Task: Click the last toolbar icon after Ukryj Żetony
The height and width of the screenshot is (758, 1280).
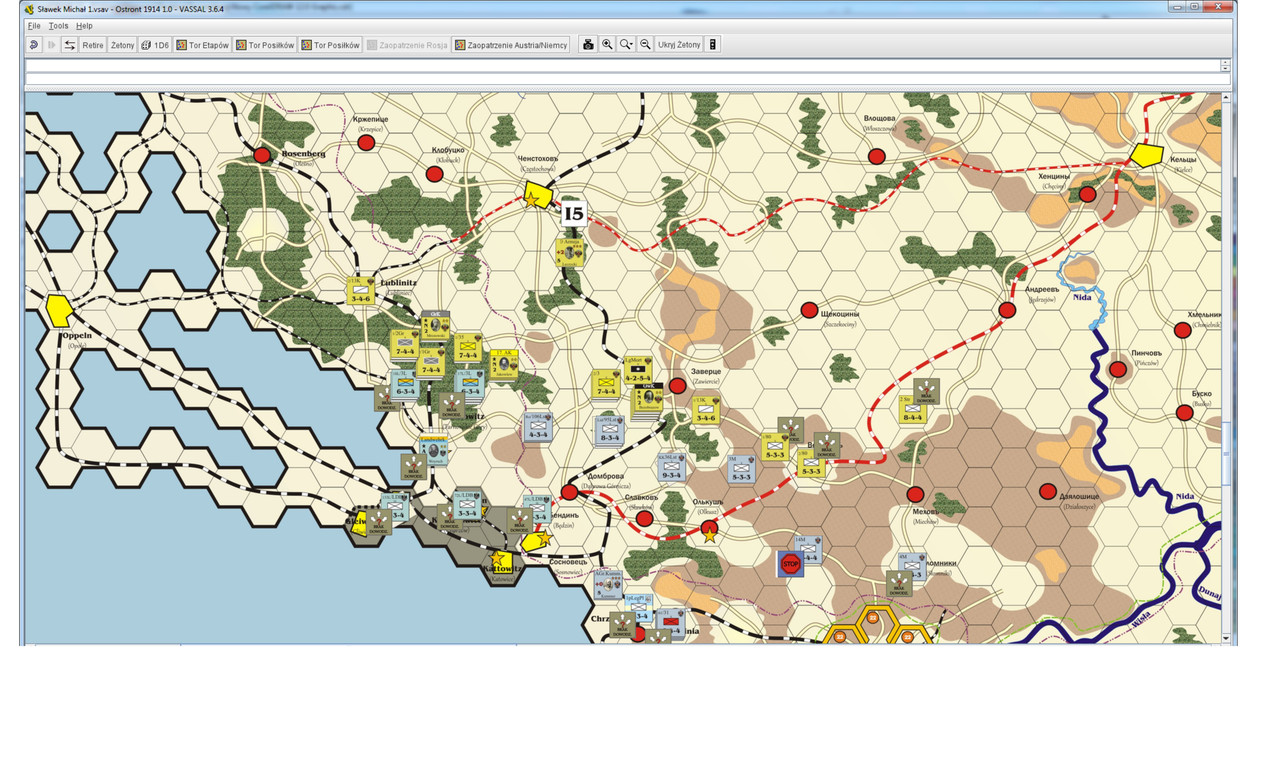Action: click(713, 45)
